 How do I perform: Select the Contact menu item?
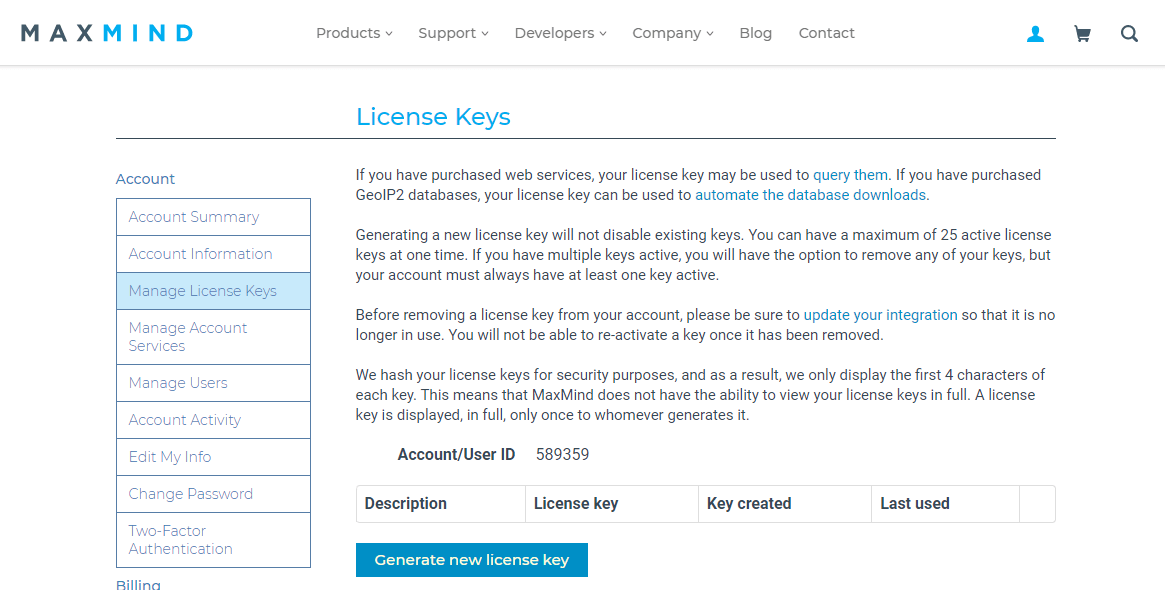(x=826, y=32)
